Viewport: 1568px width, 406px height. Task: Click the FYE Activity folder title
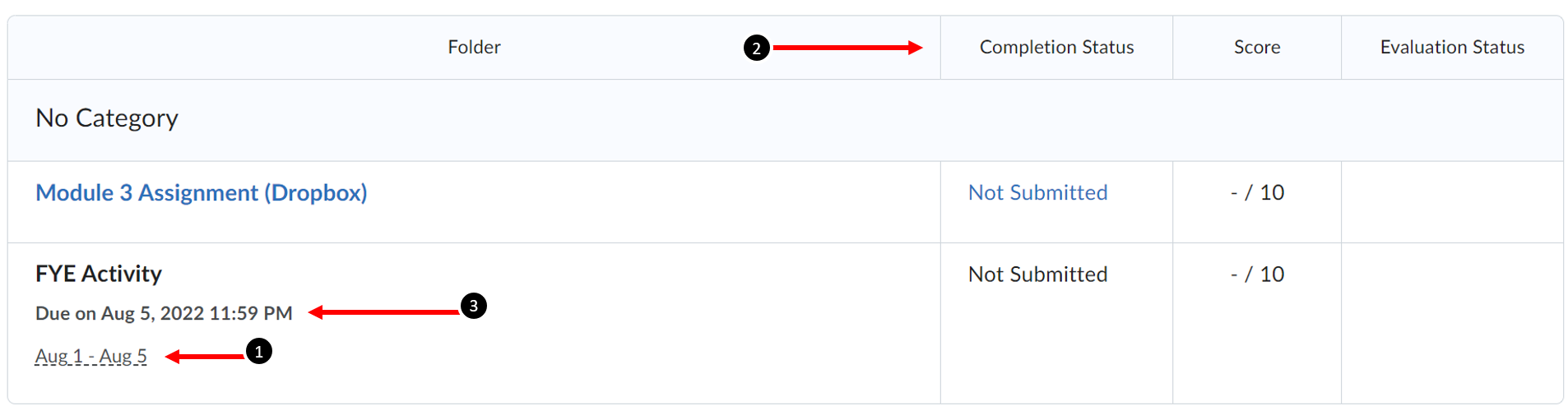point(99,274)
